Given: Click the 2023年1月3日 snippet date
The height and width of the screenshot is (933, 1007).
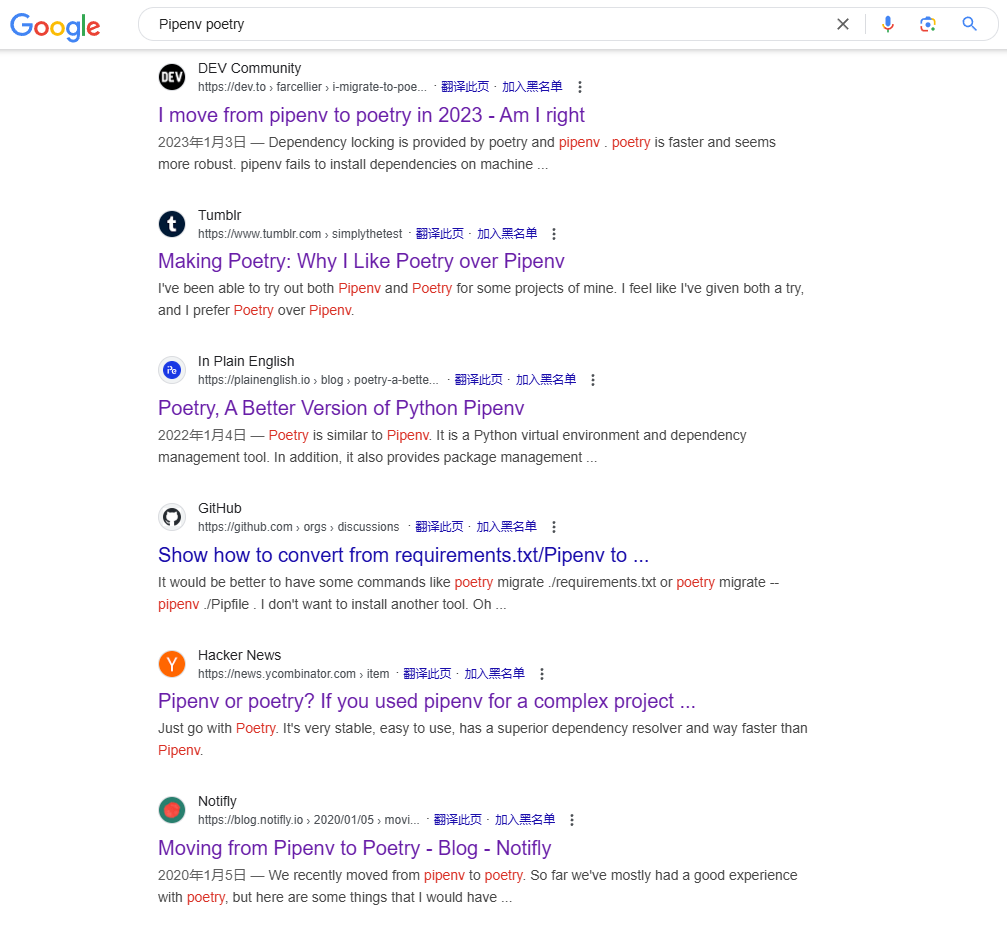Looking at the screenshot, I should pyautogui.click(x=202, y=143).
